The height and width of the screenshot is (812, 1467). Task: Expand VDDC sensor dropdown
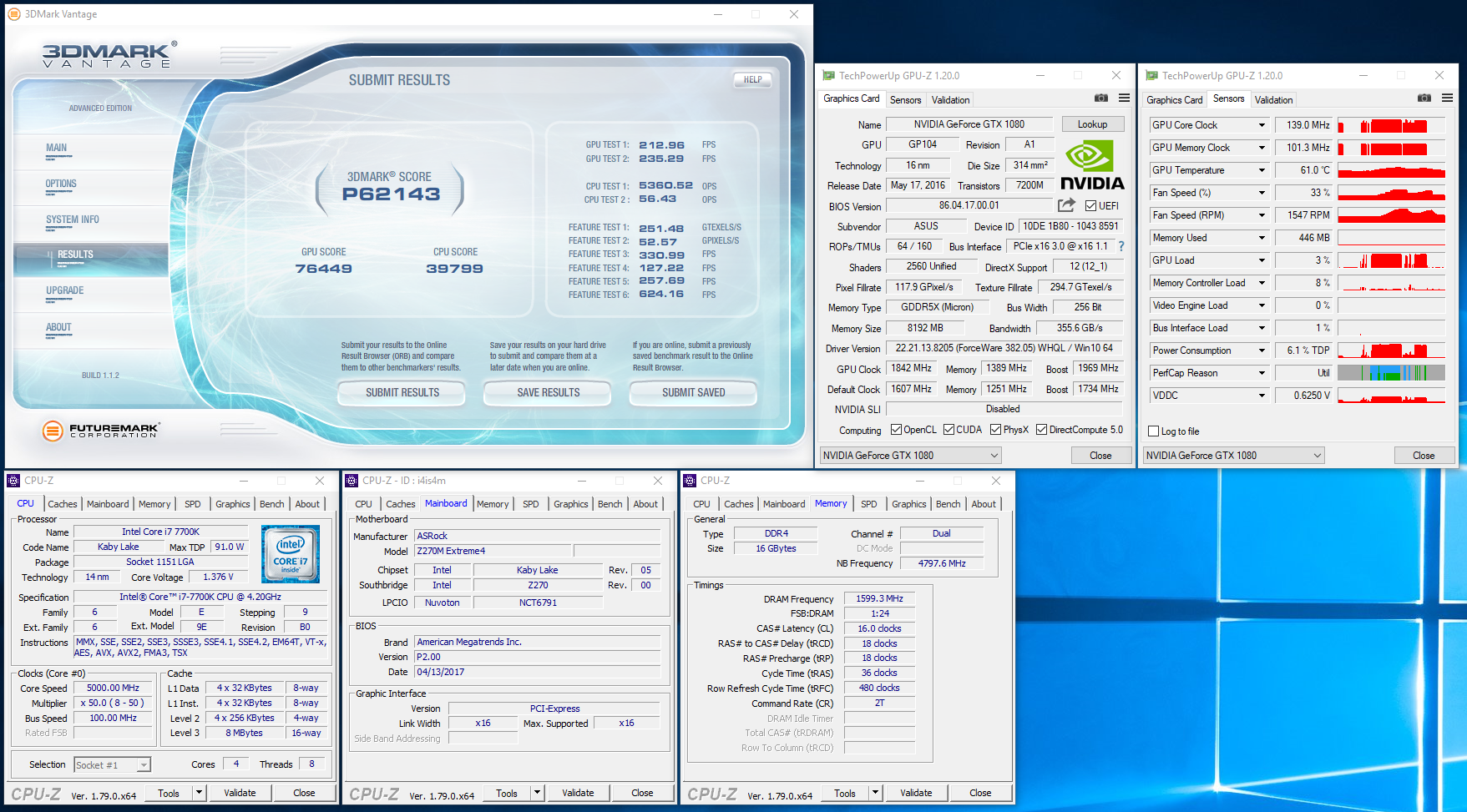pyautogui.click(x=1262, y=396)
